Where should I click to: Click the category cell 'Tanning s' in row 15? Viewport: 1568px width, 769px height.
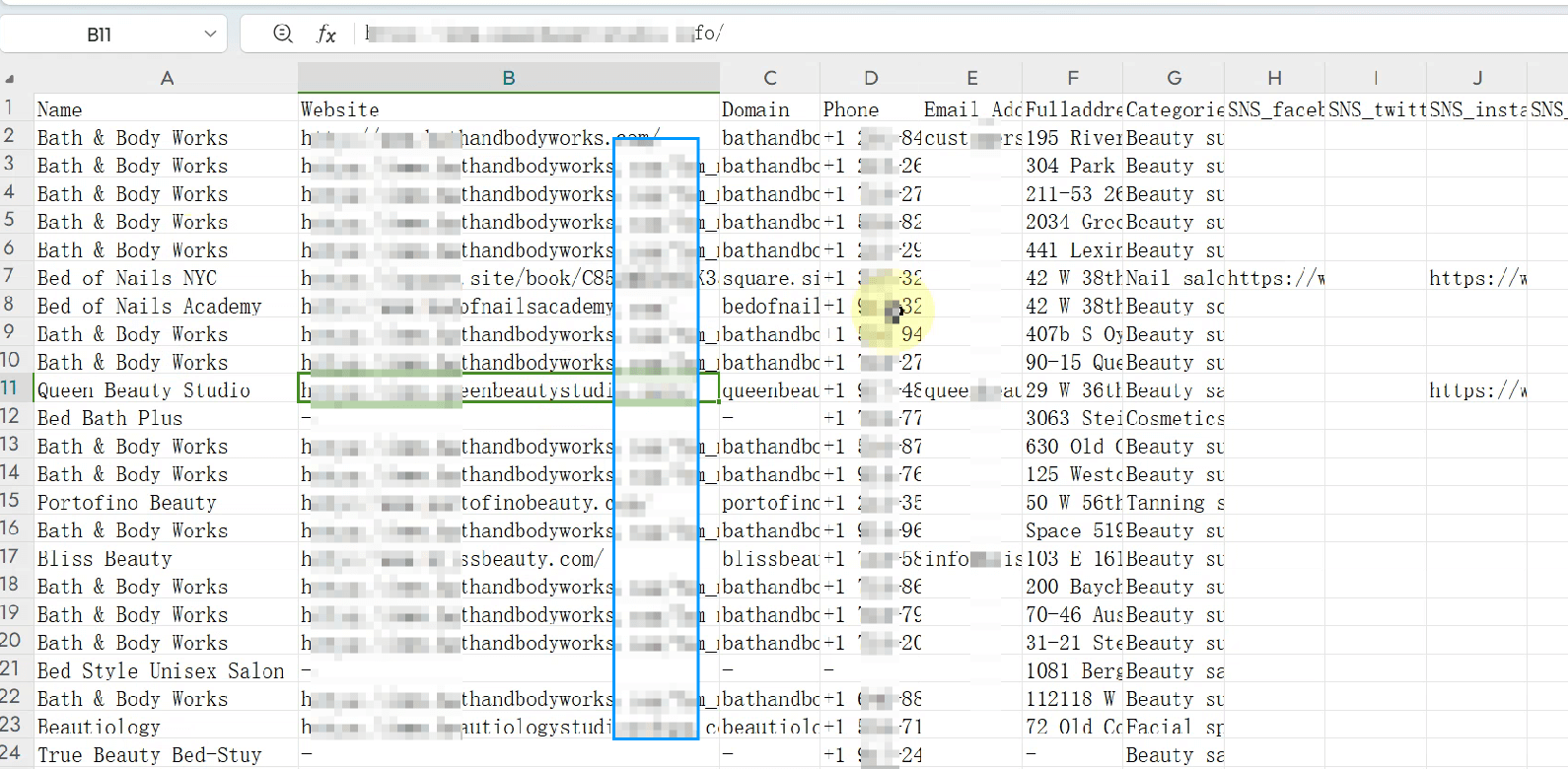(1174, 503)
